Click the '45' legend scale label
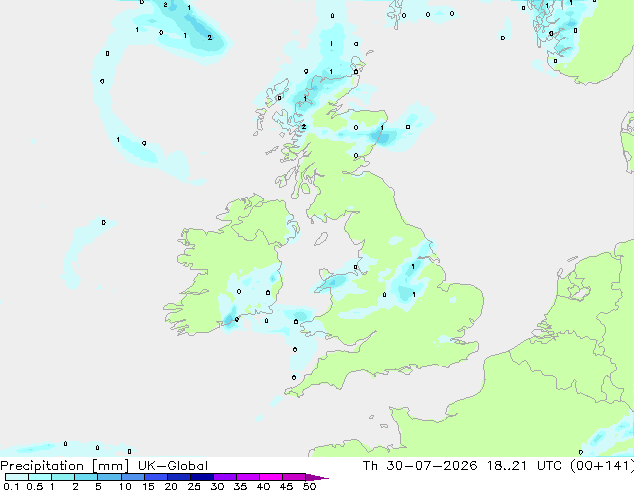This screenshot has width=634, height=490. tap(286, 486)
